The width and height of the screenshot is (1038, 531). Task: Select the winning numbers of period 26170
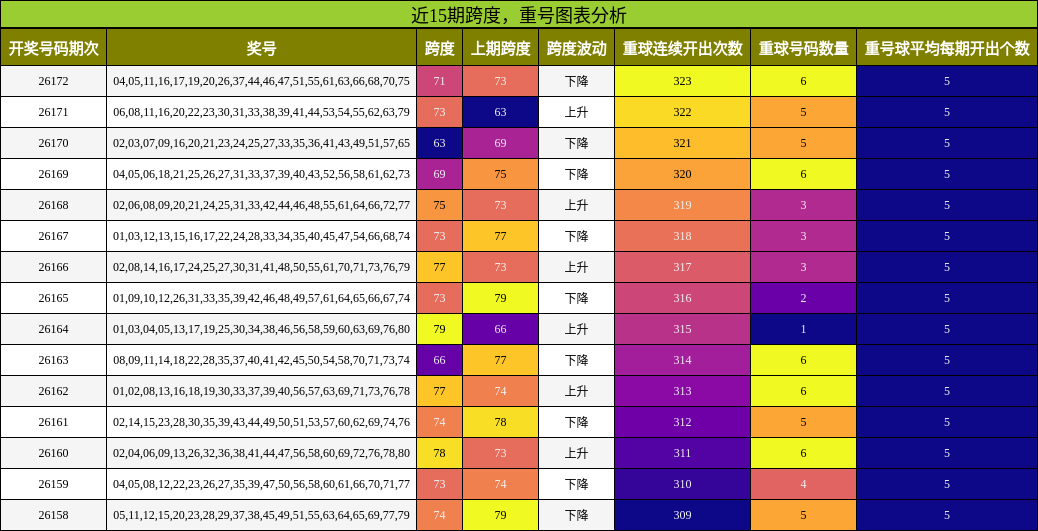pyautogui.click(x=261, y=143)
